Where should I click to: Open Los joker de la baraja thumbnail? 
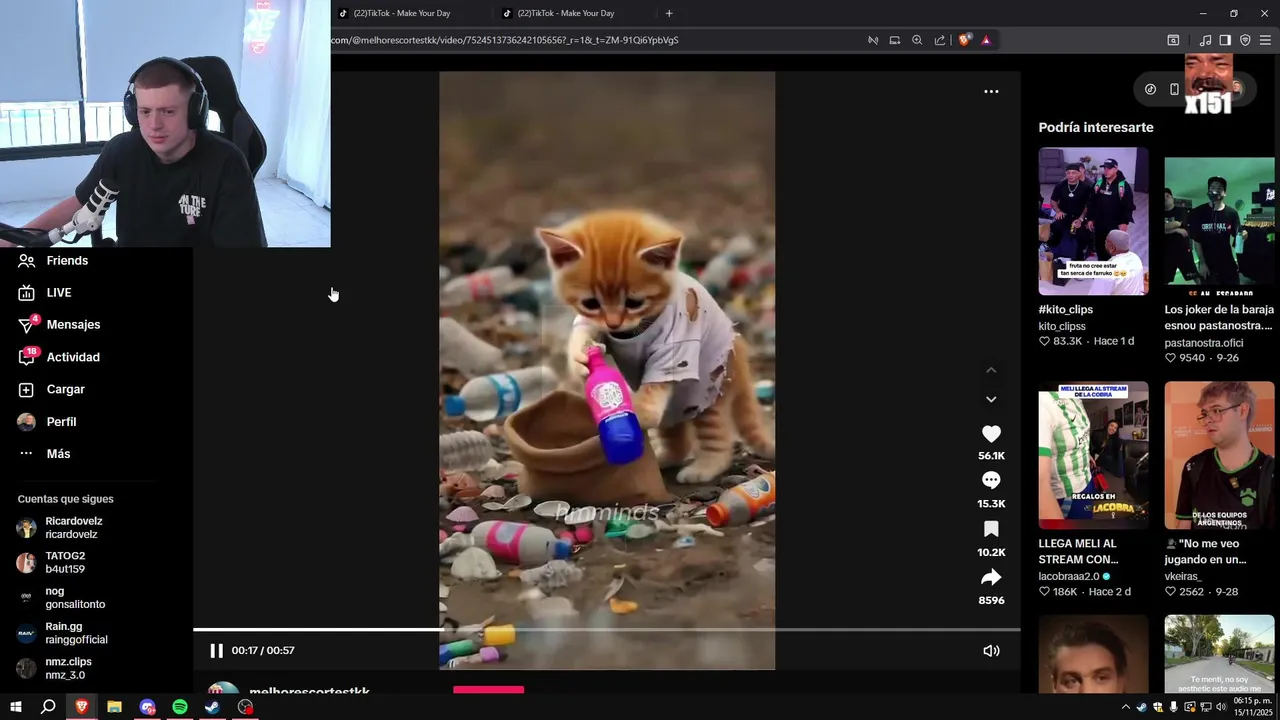pos(1219,221)
